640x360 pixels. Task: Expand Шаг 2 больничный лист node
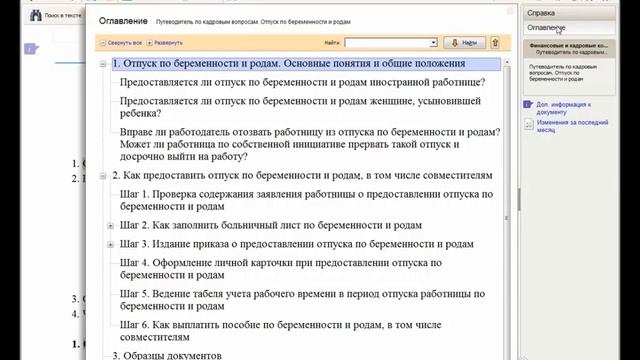click(110, 226)
